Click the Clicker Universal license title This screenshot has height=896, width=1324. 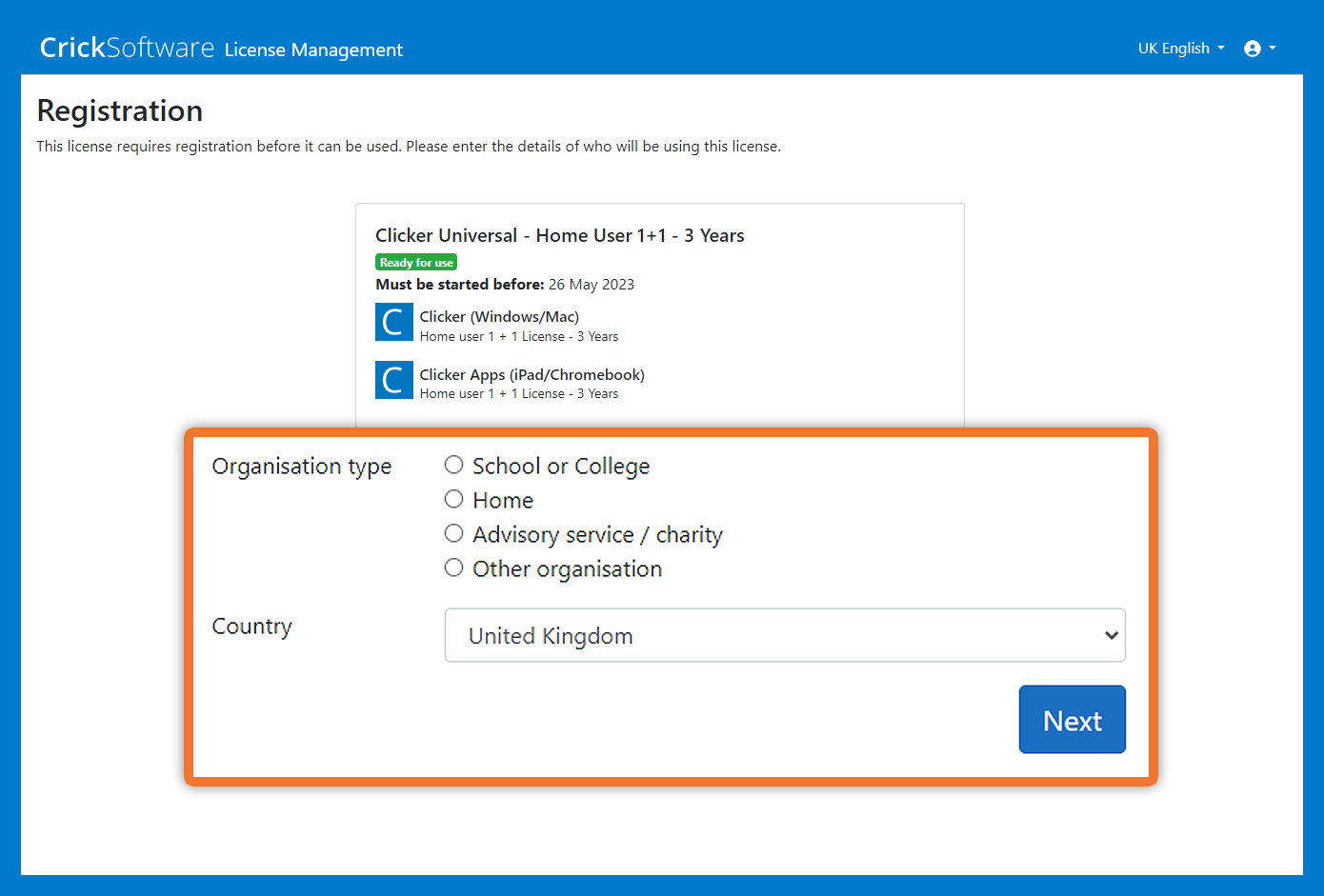[x=559, y=235]
